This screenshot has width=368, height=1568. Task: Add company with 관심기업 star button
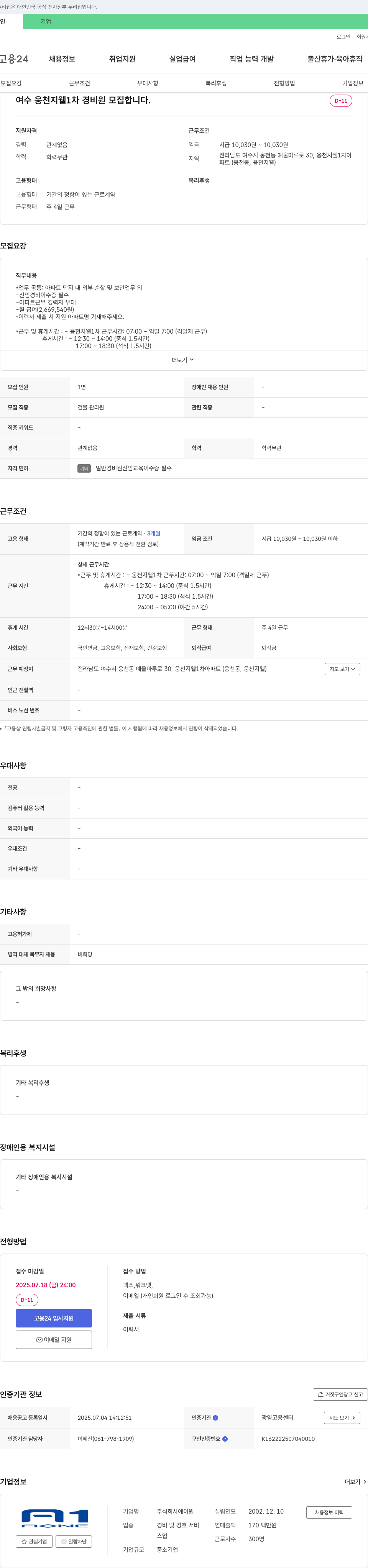click(x=34, y=1541)
